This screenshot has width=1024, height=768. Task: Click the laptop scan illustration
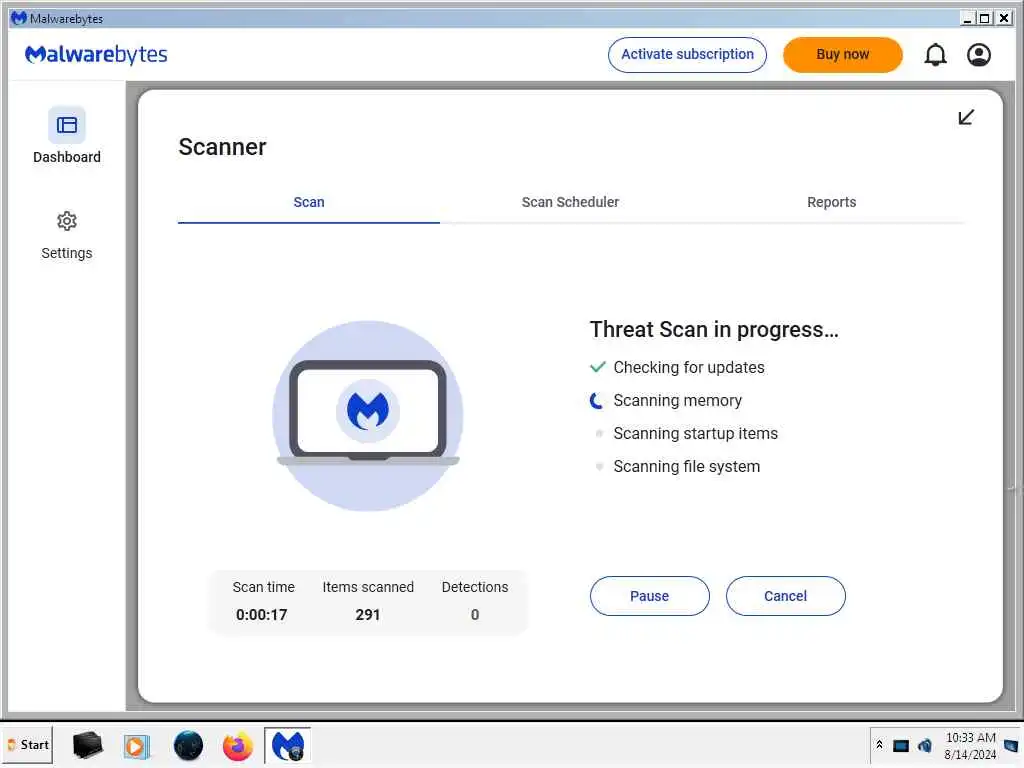(368, 415)
